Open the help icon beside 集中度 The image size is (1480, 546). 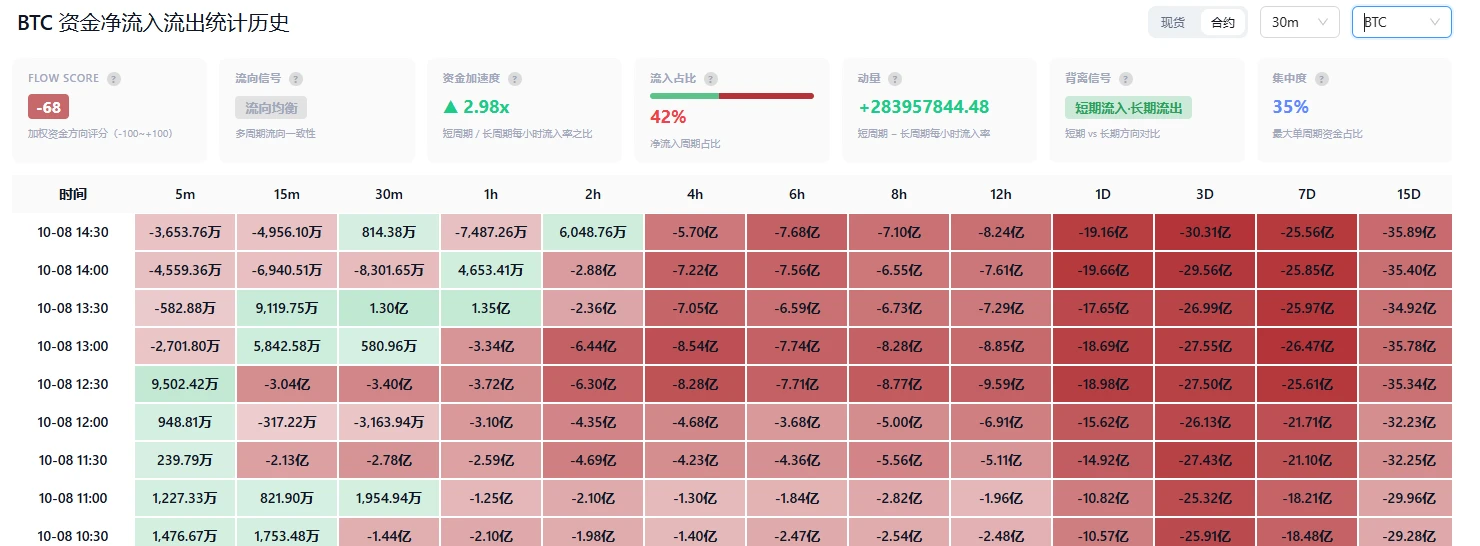(1322, 79)
